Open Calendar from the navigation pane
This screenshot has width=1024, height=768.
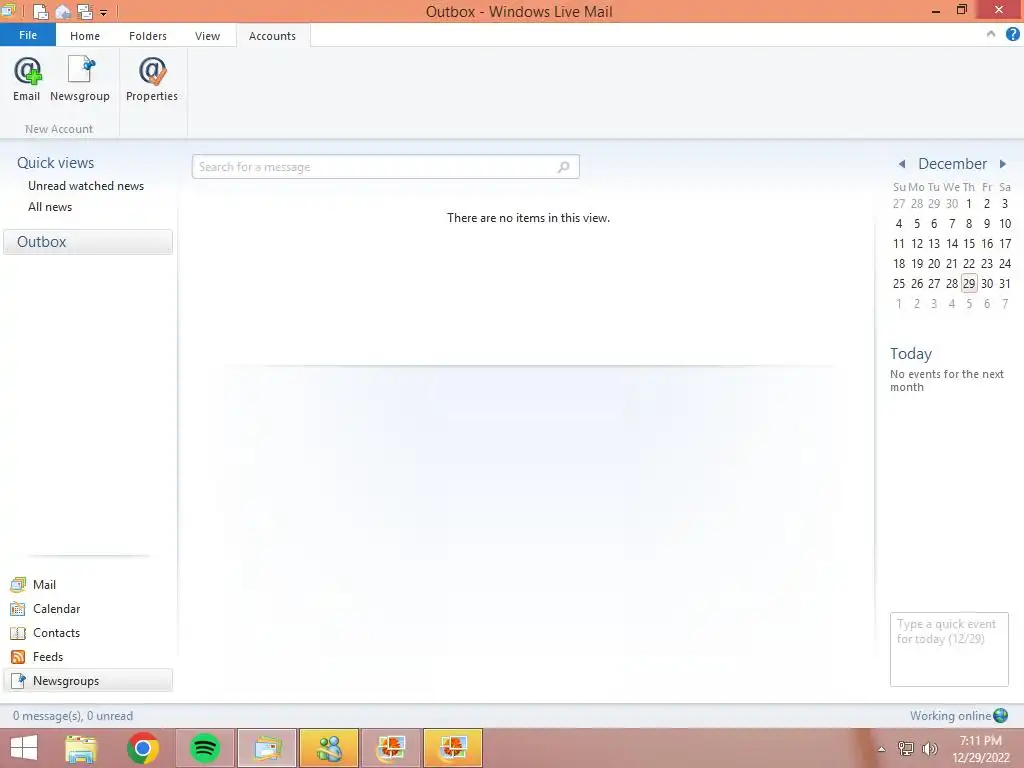coord(56,609)
